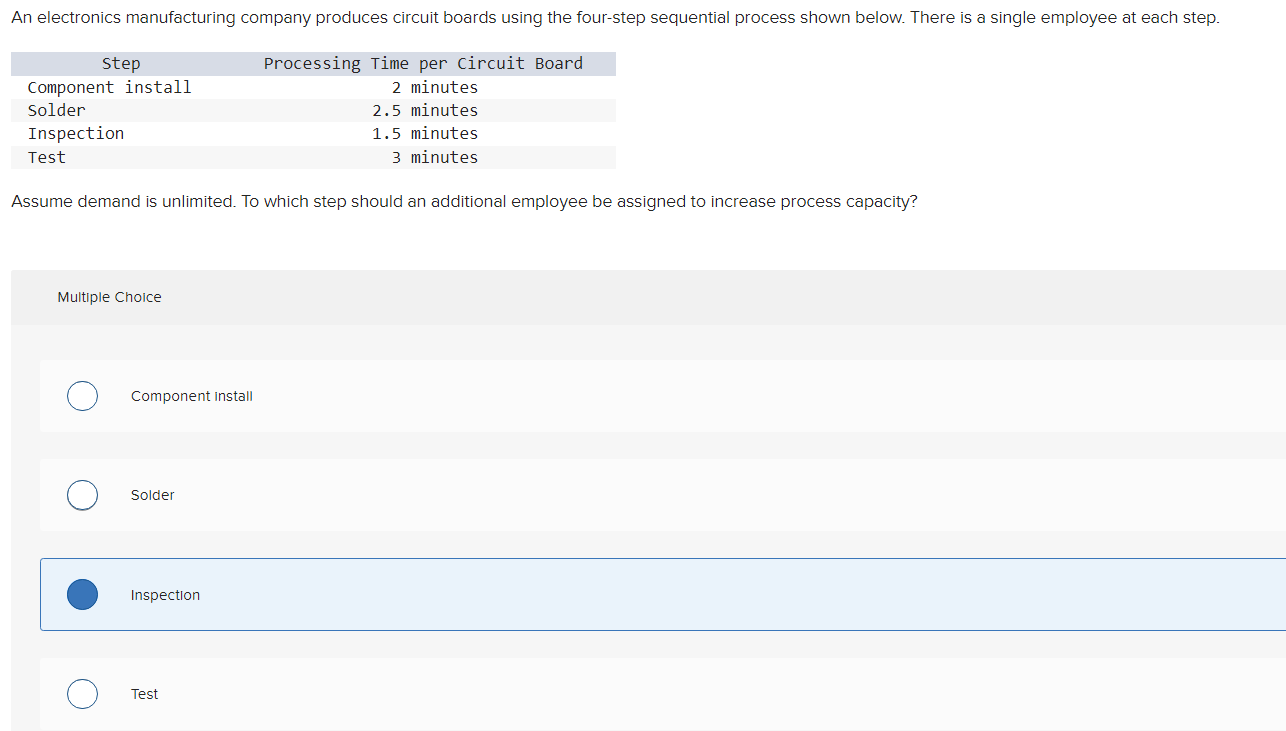Click the introductory electronics manufacturing company paragraph

615,19
